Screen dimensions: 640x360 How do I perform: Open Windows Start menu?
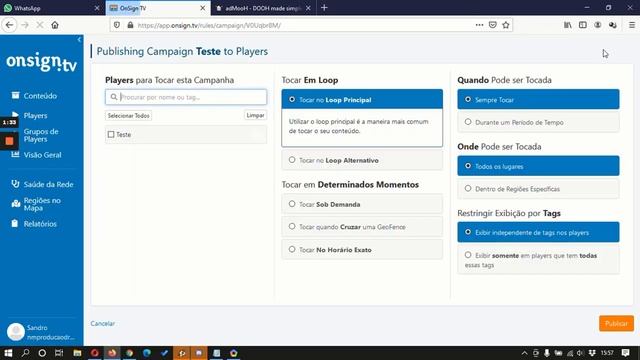pos(8,353)
